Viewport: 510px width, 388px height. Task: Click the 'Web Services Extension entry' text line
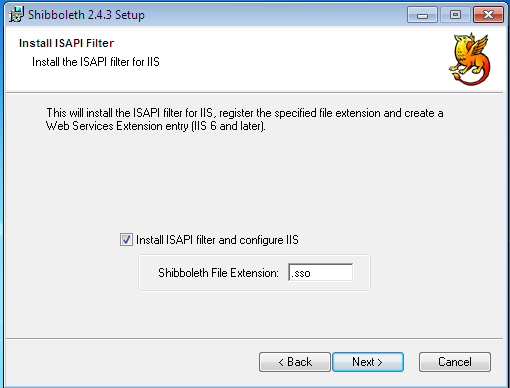click(x=156, y=126)
